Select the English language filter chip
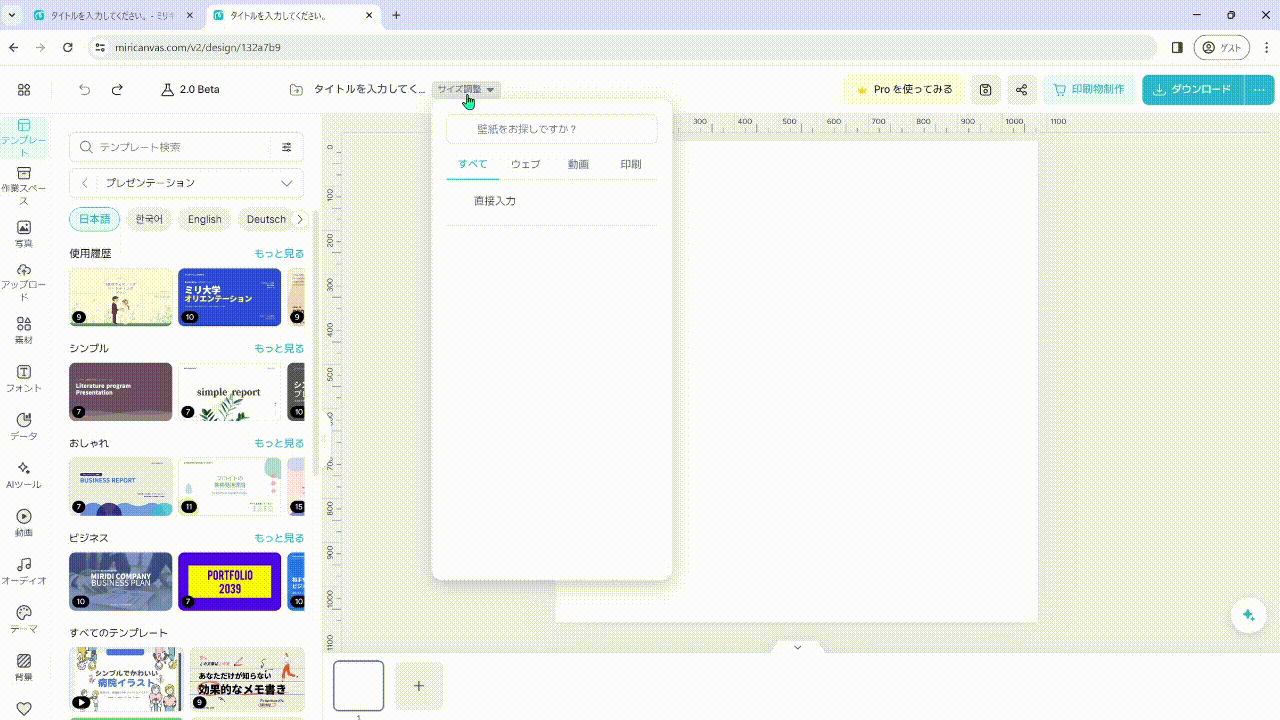Image resolution: width=1280 pixels, height=720 pixels. [204, 219]
